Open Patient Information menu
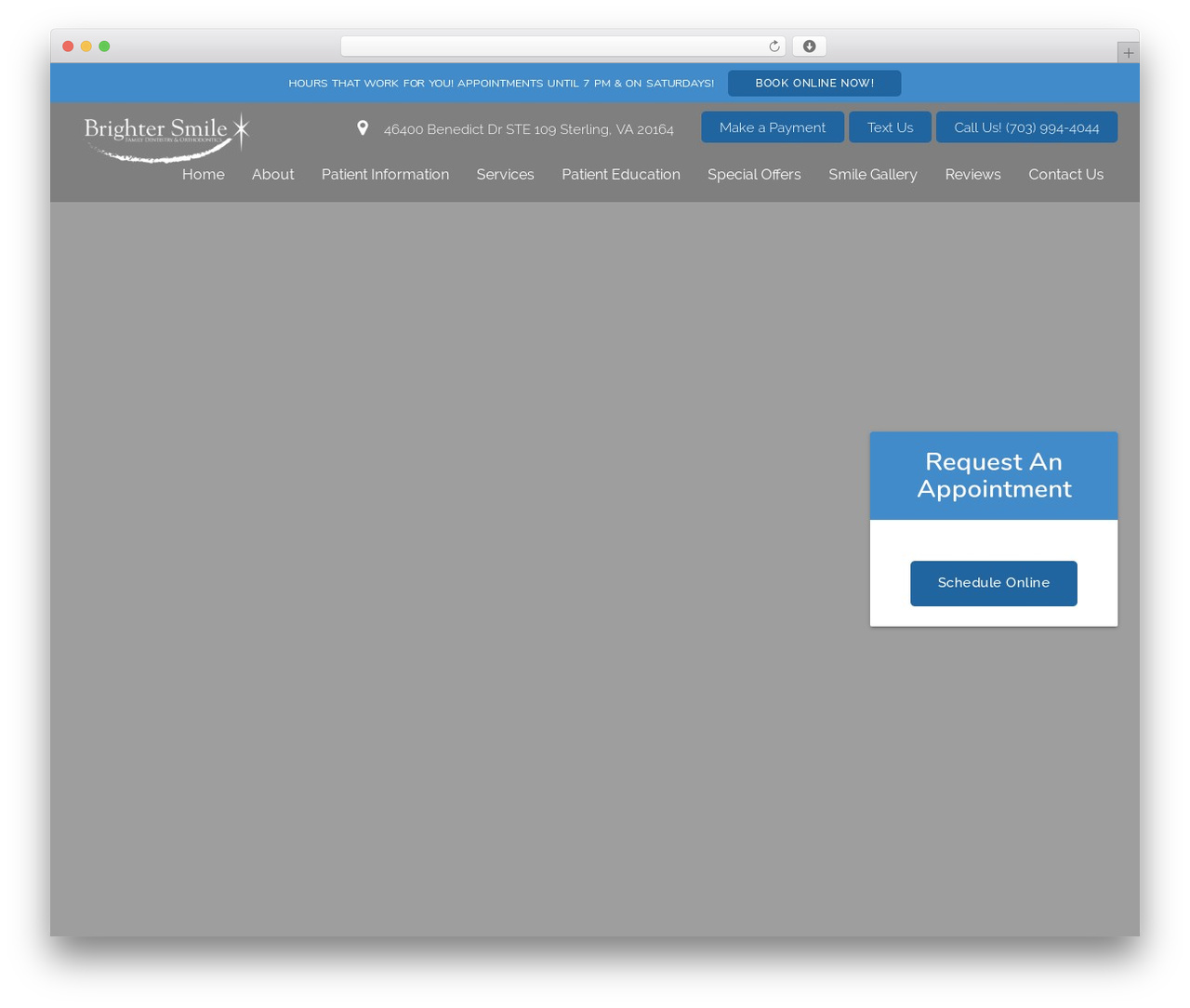Viewport: 1190px width, 1008px height. (385, 174)
